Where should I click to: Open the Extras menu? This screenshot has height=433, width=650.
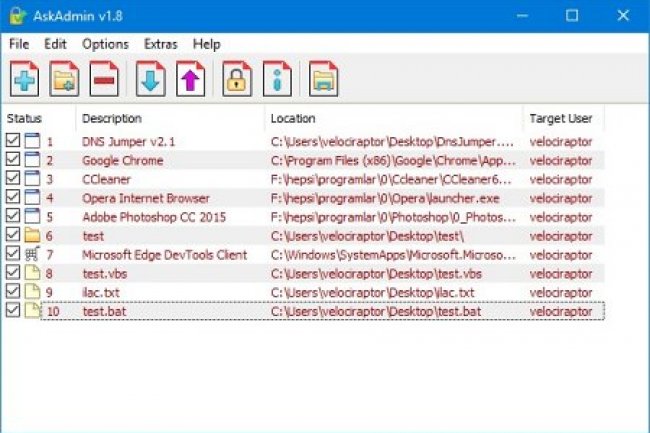click(x=160, y=45)
